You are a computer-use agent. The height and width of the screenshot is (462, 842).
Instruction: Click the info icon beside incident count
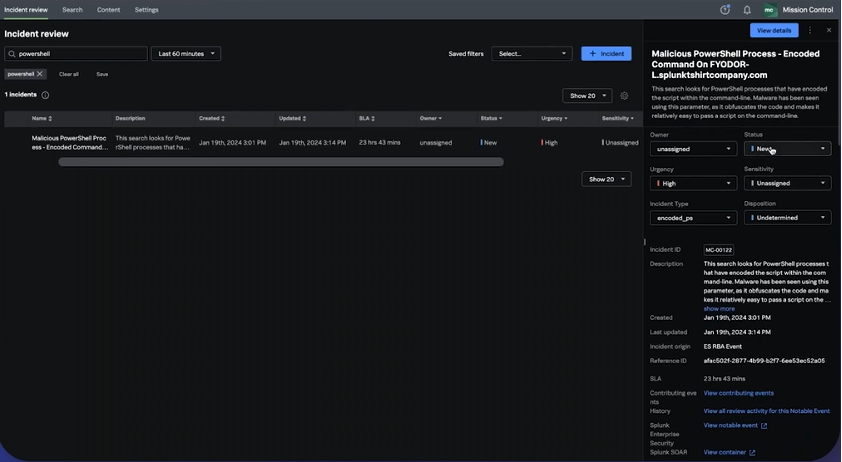(45, 95)
